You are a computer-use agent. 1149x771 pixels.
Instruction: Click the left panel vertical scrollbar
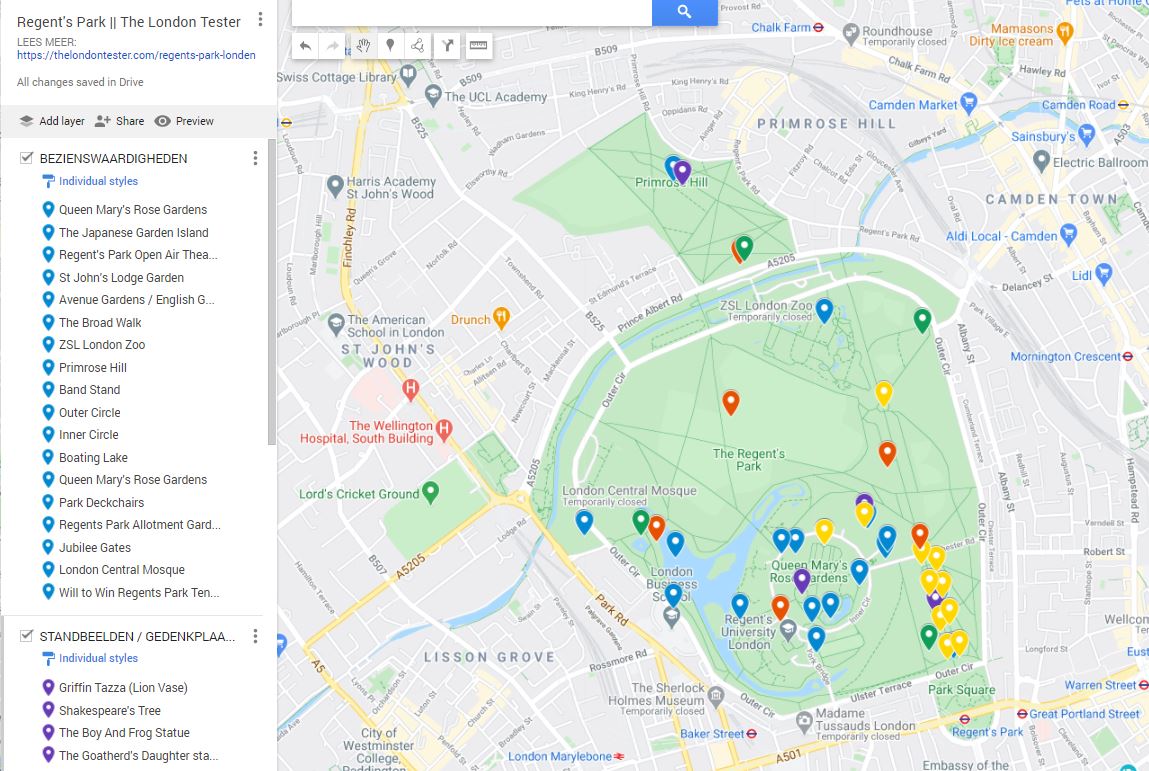pos(272,292)
